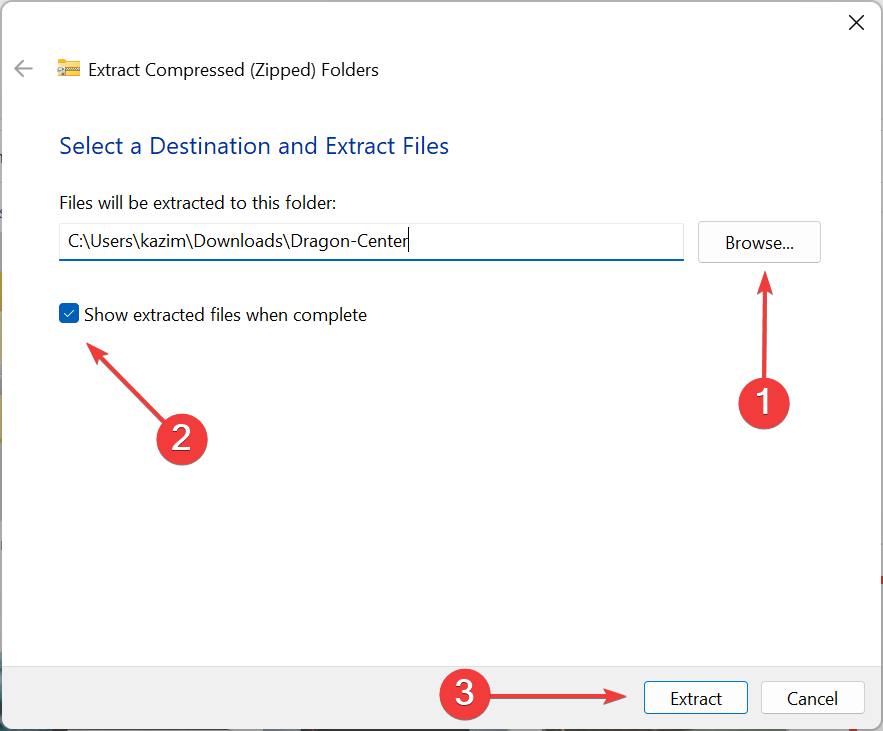Click 'Dragon-Center' at the end of the path
This screenshot has width=883, height=731.
pyautogui.click(x=350, y=242)
